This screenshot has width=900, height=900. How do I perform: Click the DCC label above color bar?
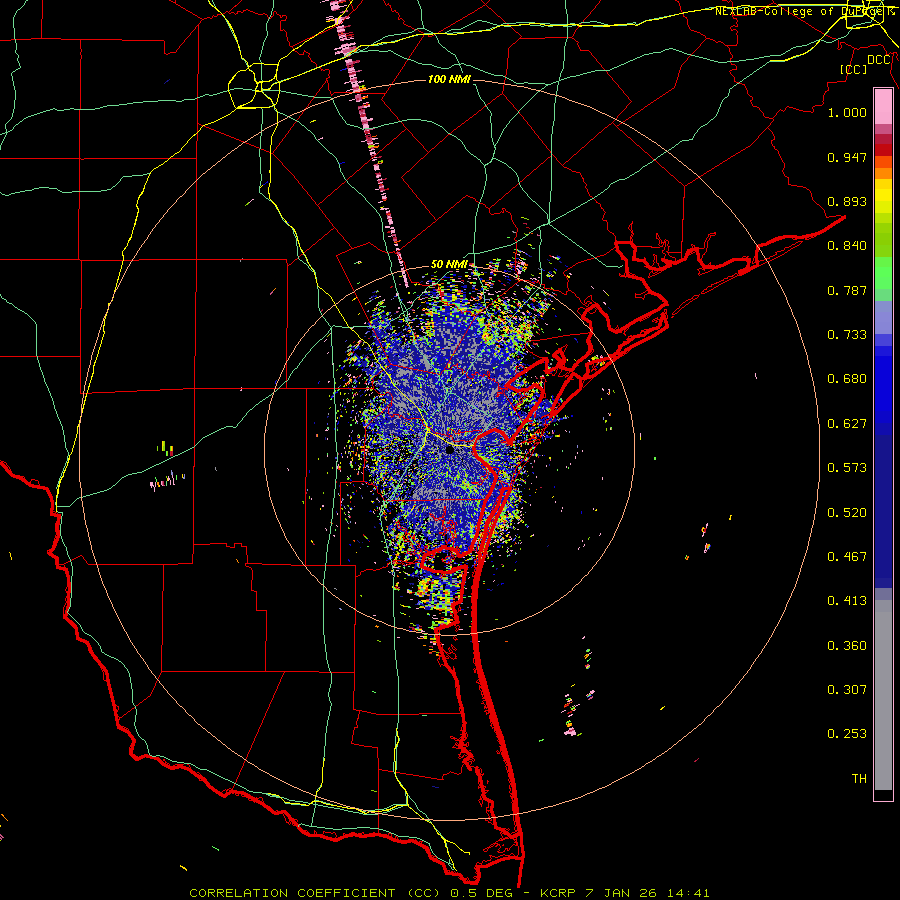coord(879,60)
